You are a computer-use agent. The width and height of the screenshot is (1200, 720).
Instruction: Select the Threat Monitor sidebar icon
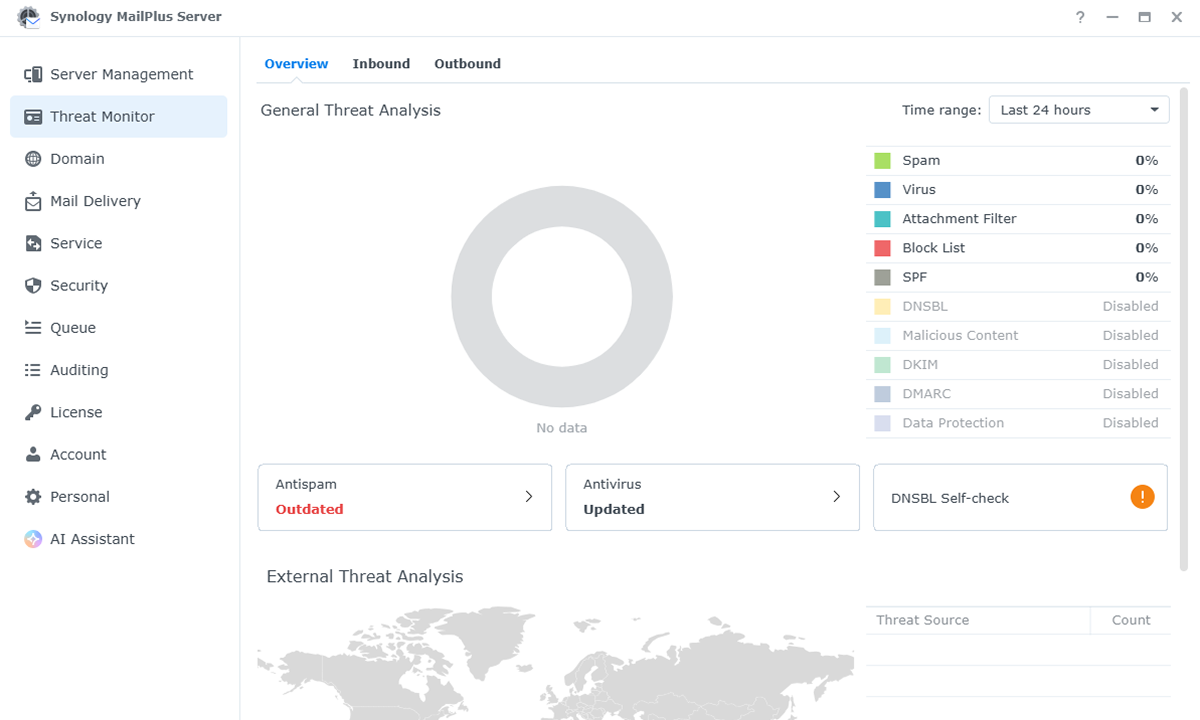(x=33, y=116)
